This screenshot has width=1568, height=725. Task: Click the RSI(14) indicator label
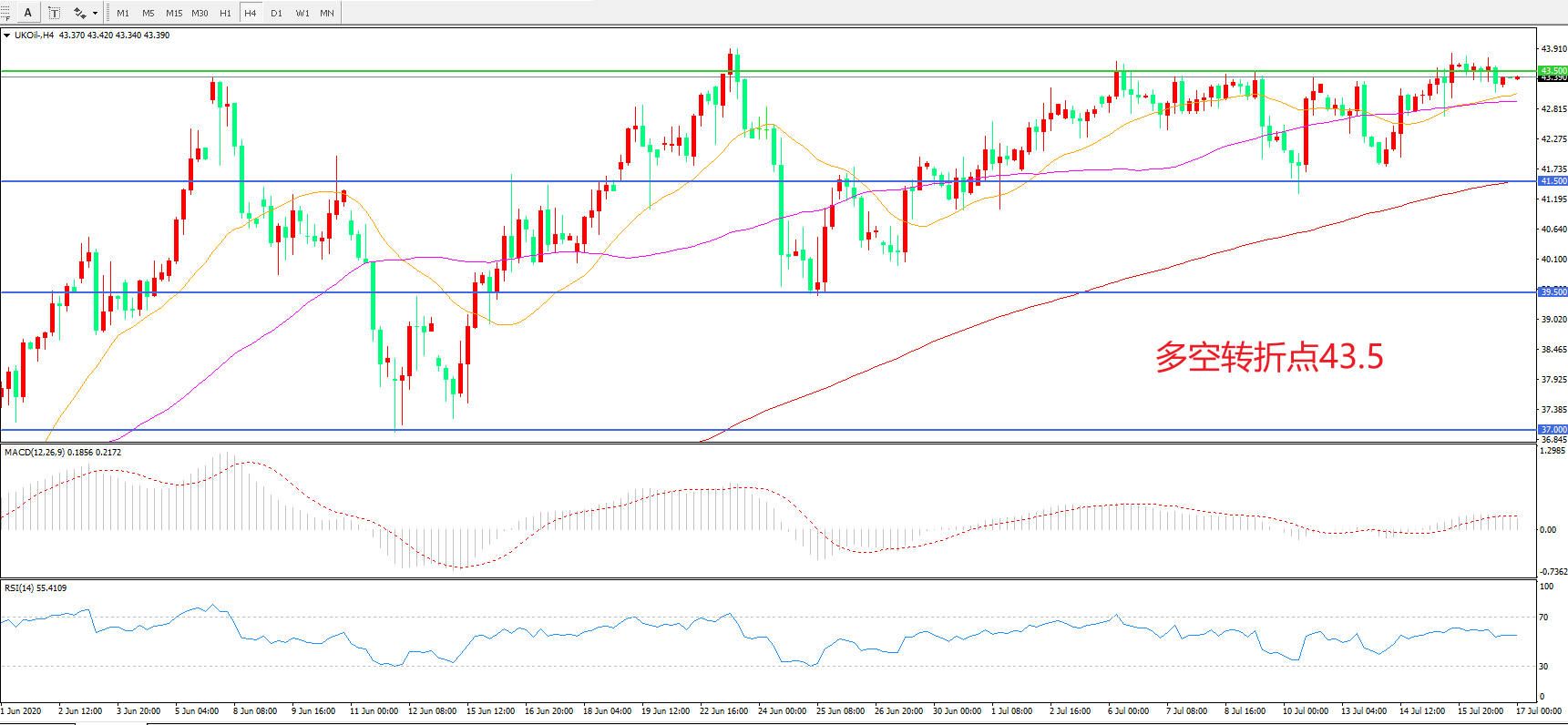36,588
